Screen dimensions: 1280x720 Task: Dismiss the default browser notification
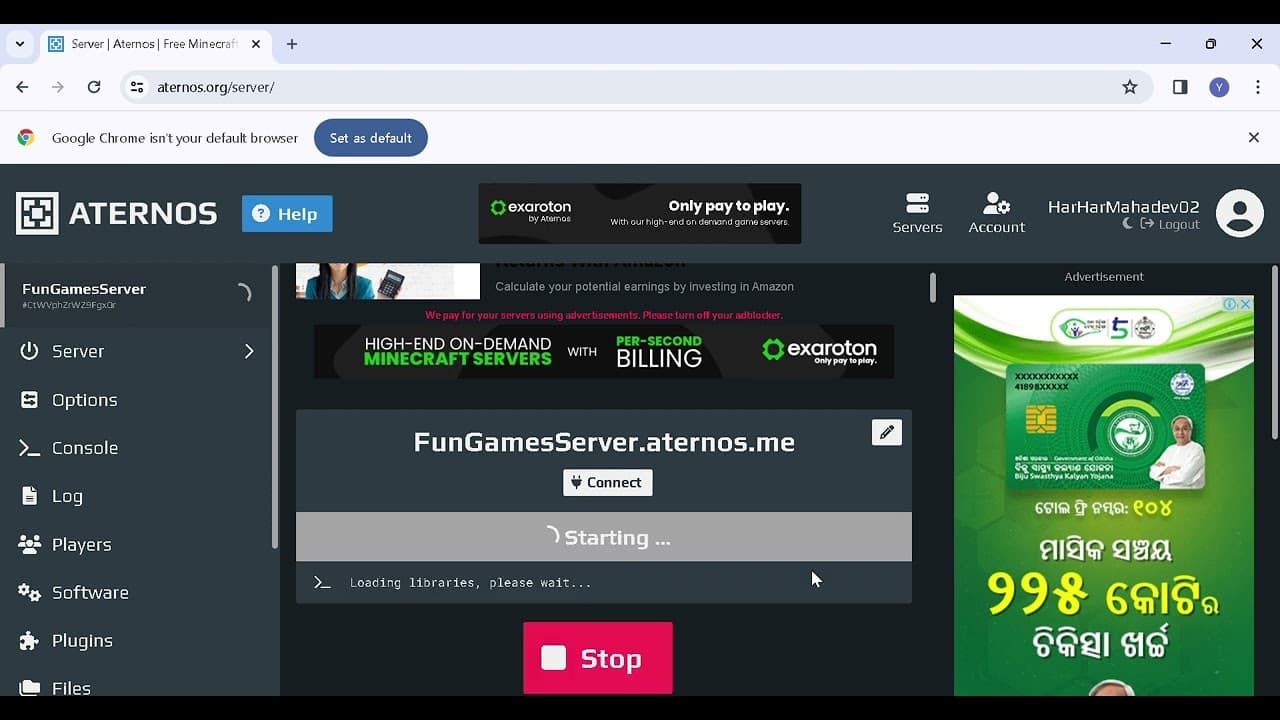tap(1254, 138)
